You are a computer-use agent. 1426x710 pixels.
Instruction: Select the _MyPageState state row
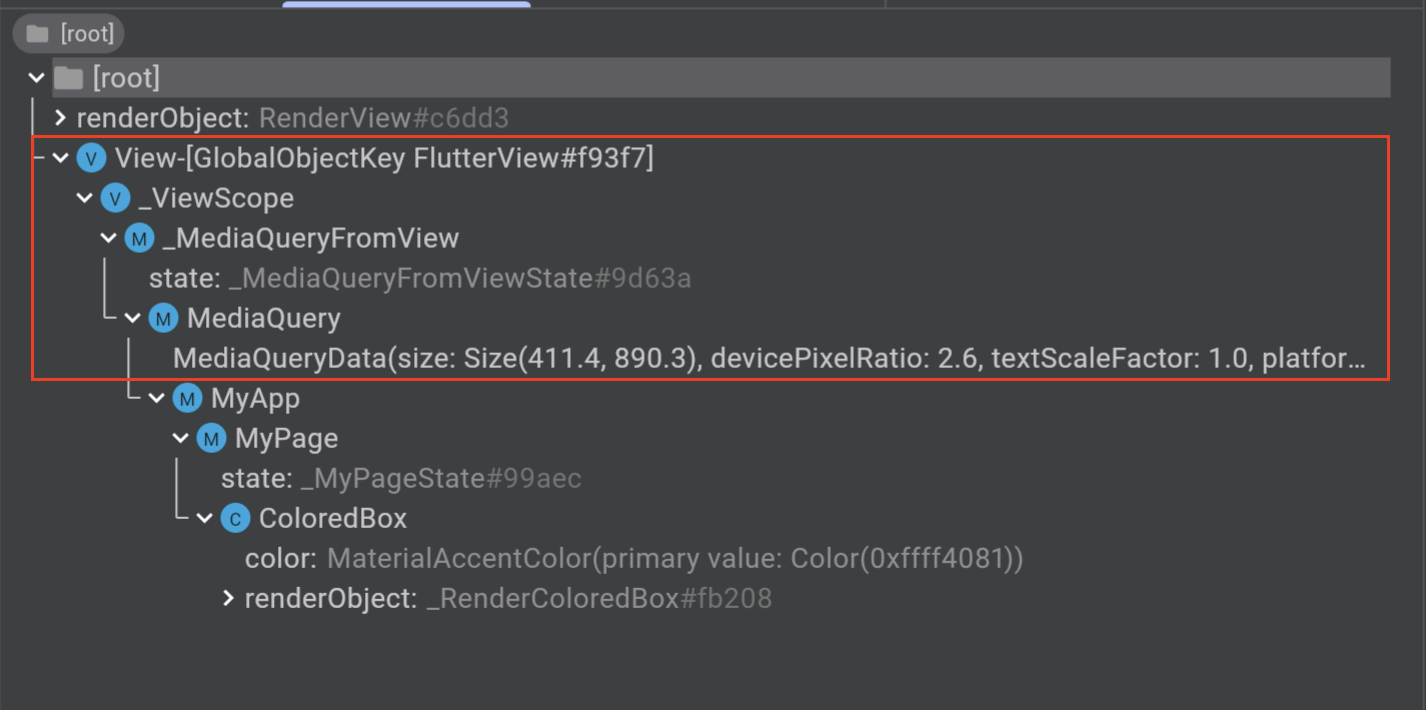coord(401,478)
